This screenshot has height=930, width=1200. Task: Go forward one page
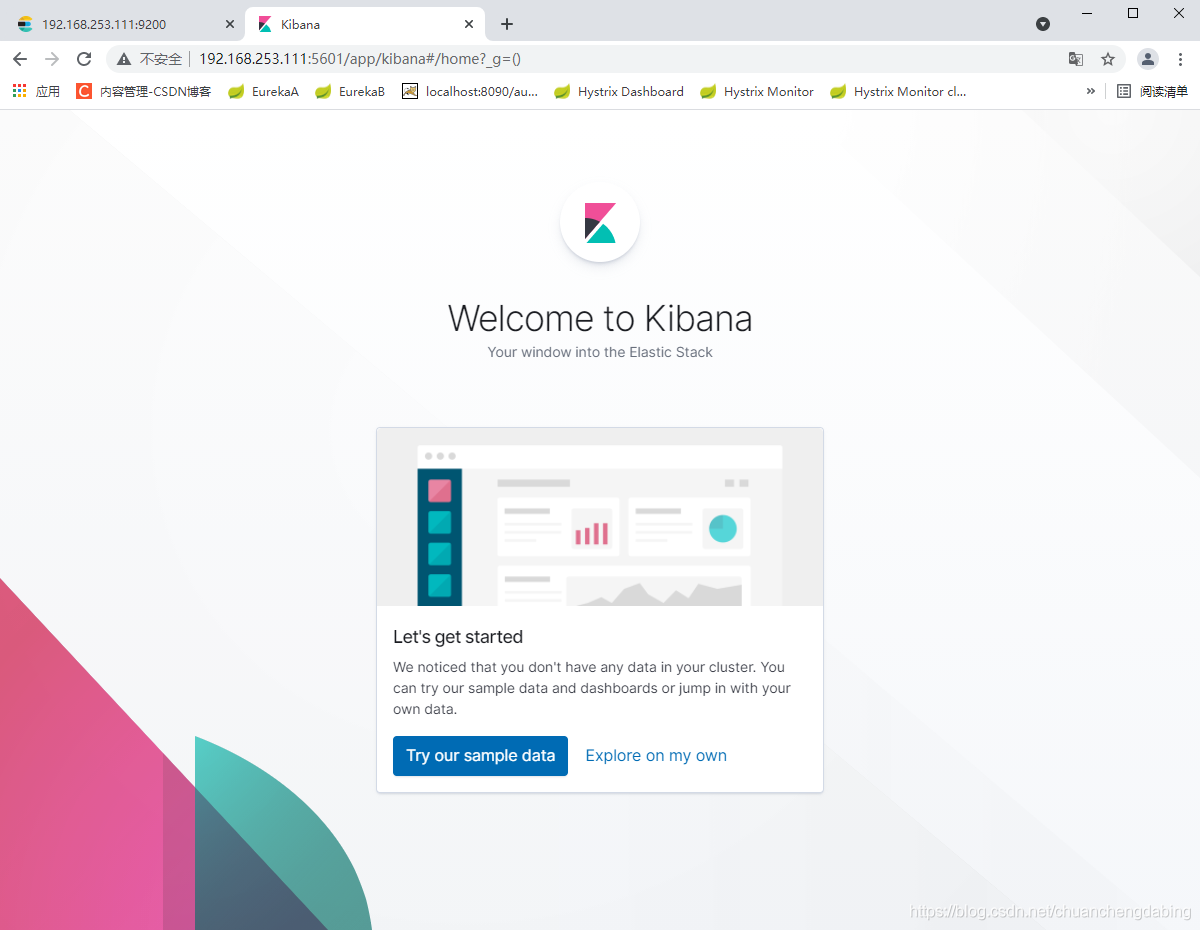(52, 59)
